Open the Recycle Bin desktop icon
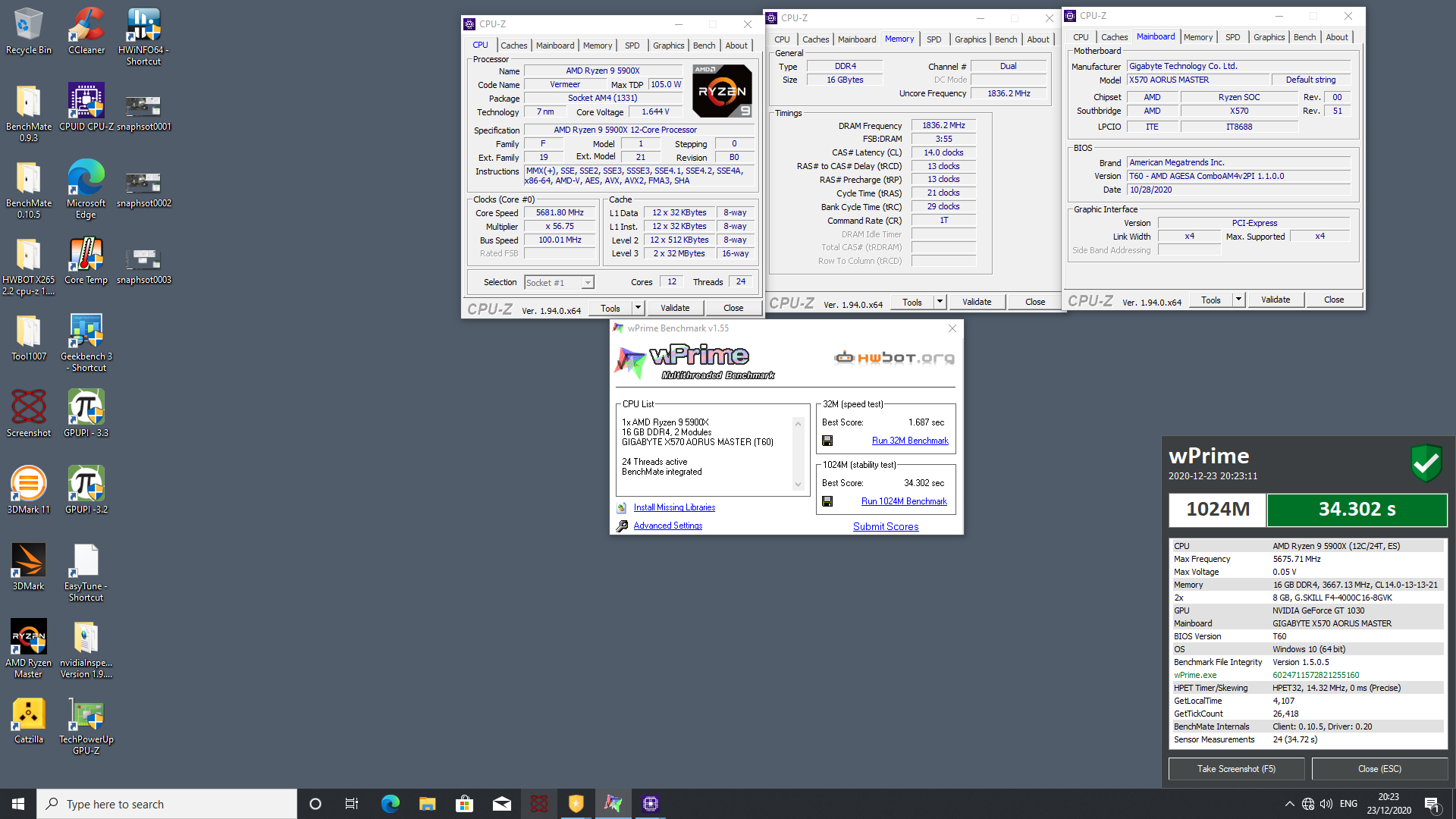The image size is (1456, 819). 29,30
